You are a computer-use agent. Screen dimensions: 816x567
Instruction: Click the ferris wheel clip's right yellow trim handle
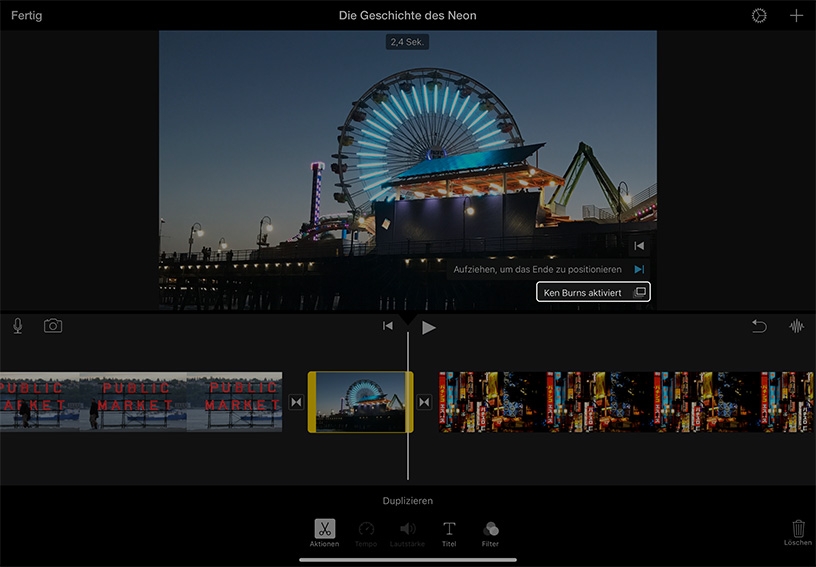pyautogui.click(x=410, y=402)
